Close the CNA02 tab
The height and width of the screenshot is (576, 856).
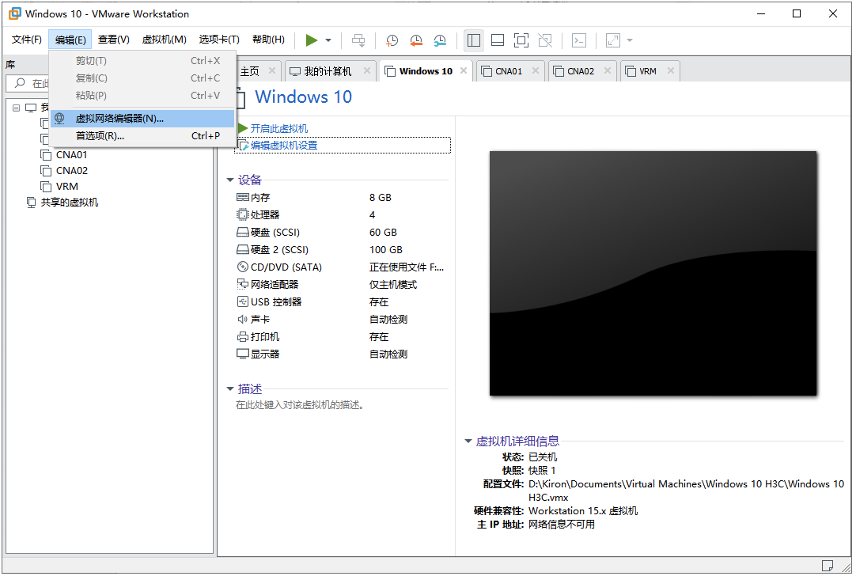[x=608, y=70]
